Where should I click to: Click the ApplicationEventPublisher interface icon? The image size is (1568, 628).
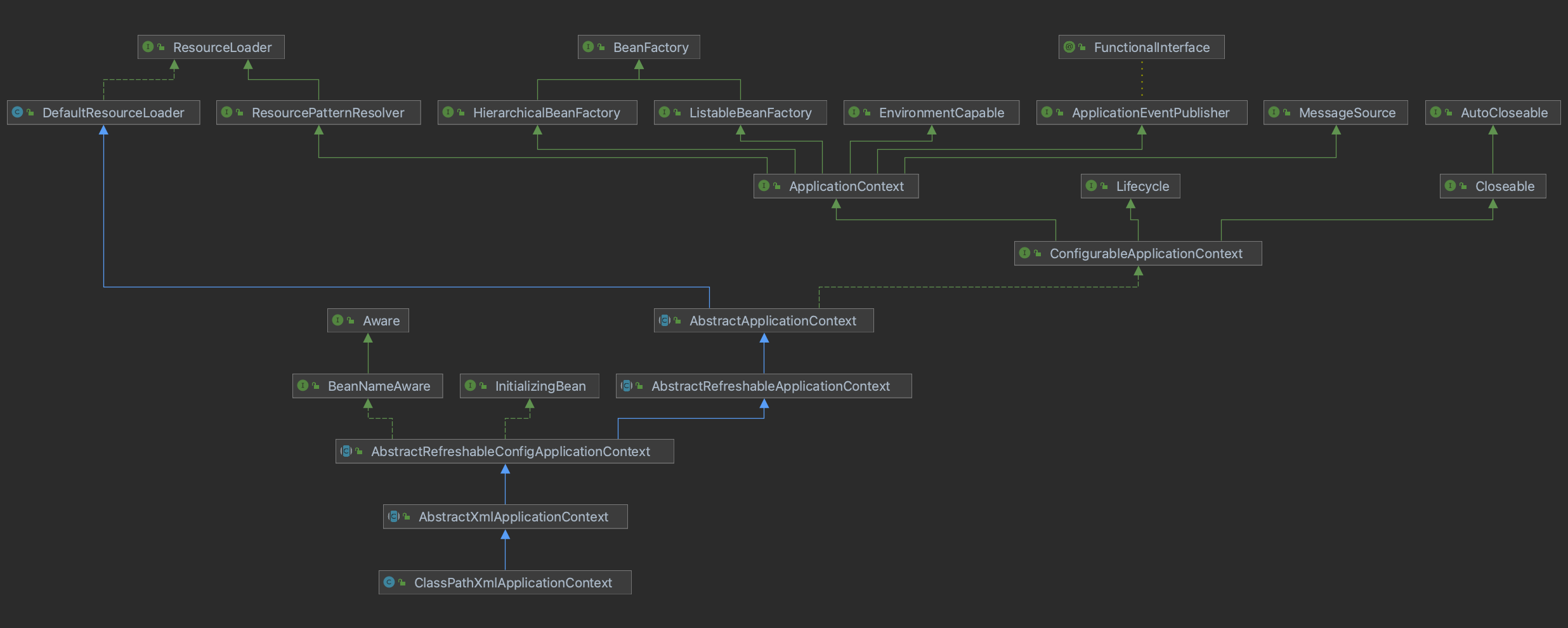click(1047, 112)
